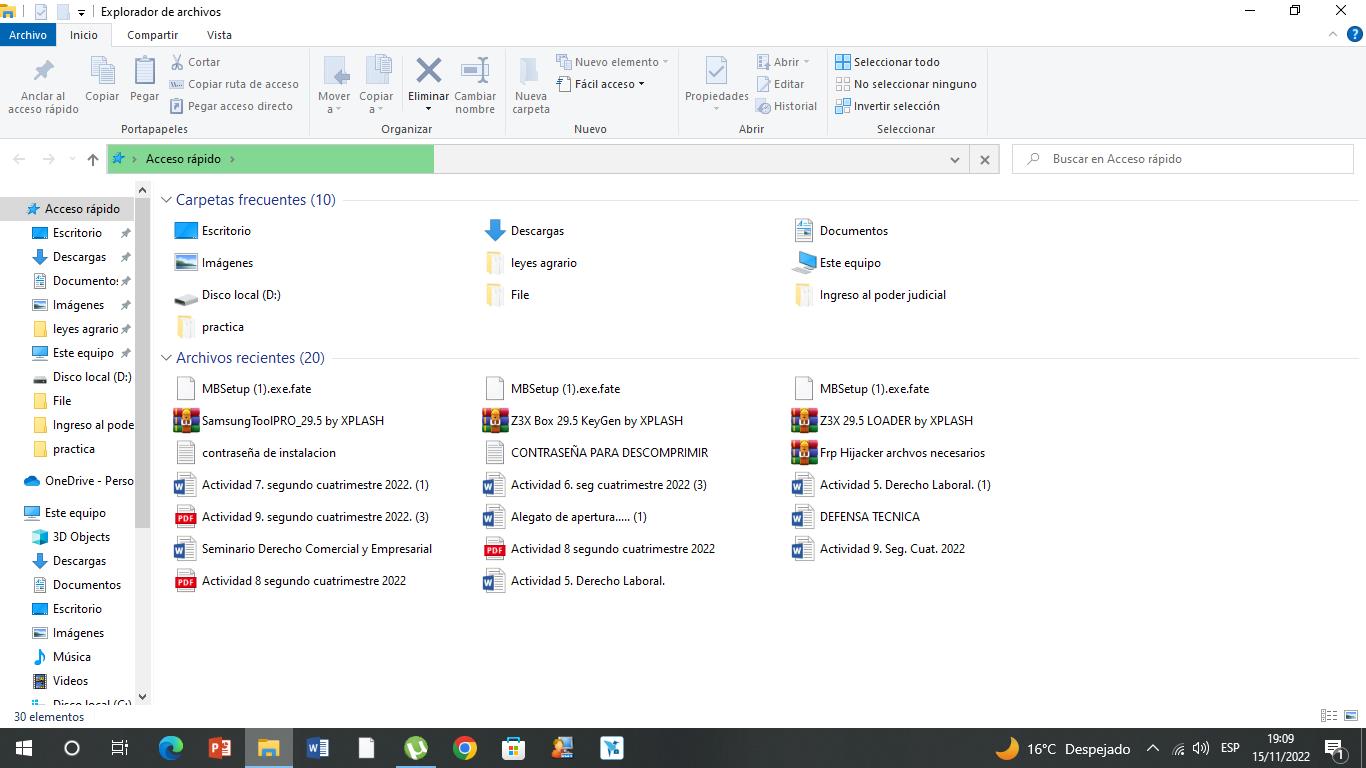Image resolution: width=1366 pixels, height=768 pixels.
Task: Click the Eliminar (delete) icon in ribbon
Action: click(x=428, y=71)
